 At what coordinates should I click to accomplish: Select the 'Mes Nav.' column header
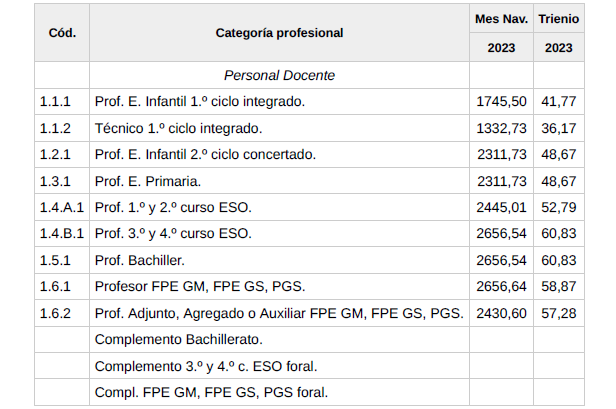pos(501,19)
